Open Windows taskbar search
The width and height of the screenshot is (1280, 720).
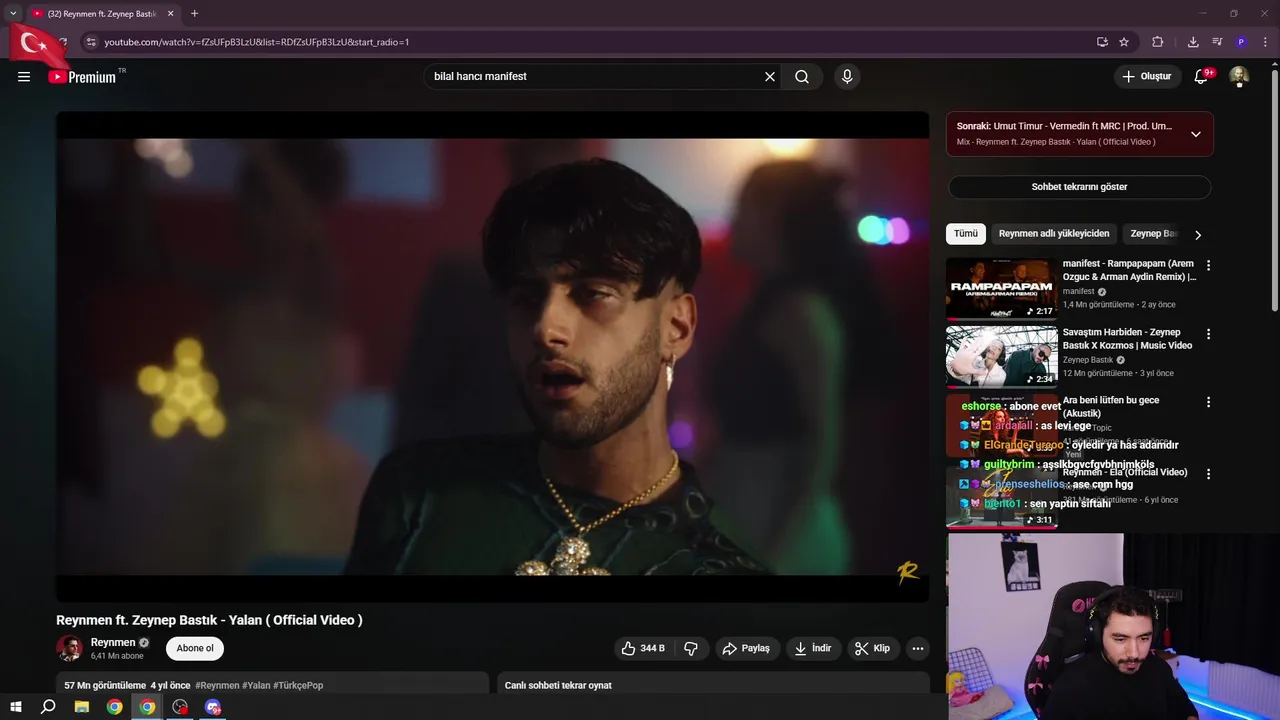pyautogui.click(x=48, y=707)
